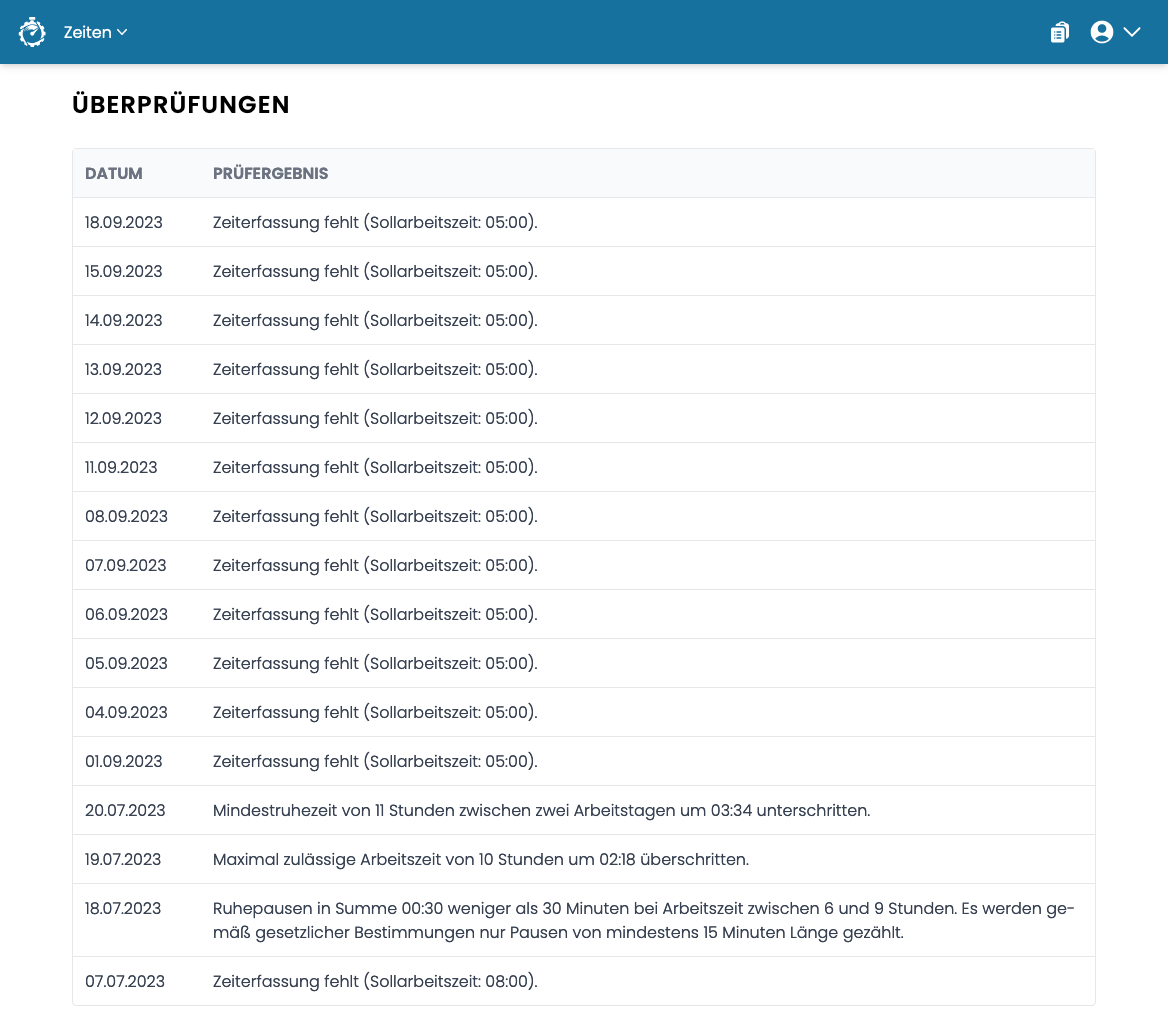Click the 04.09.2023 Zeiterfassung fehlt result
The image size is (1168, 1023).
click(375, 712)
